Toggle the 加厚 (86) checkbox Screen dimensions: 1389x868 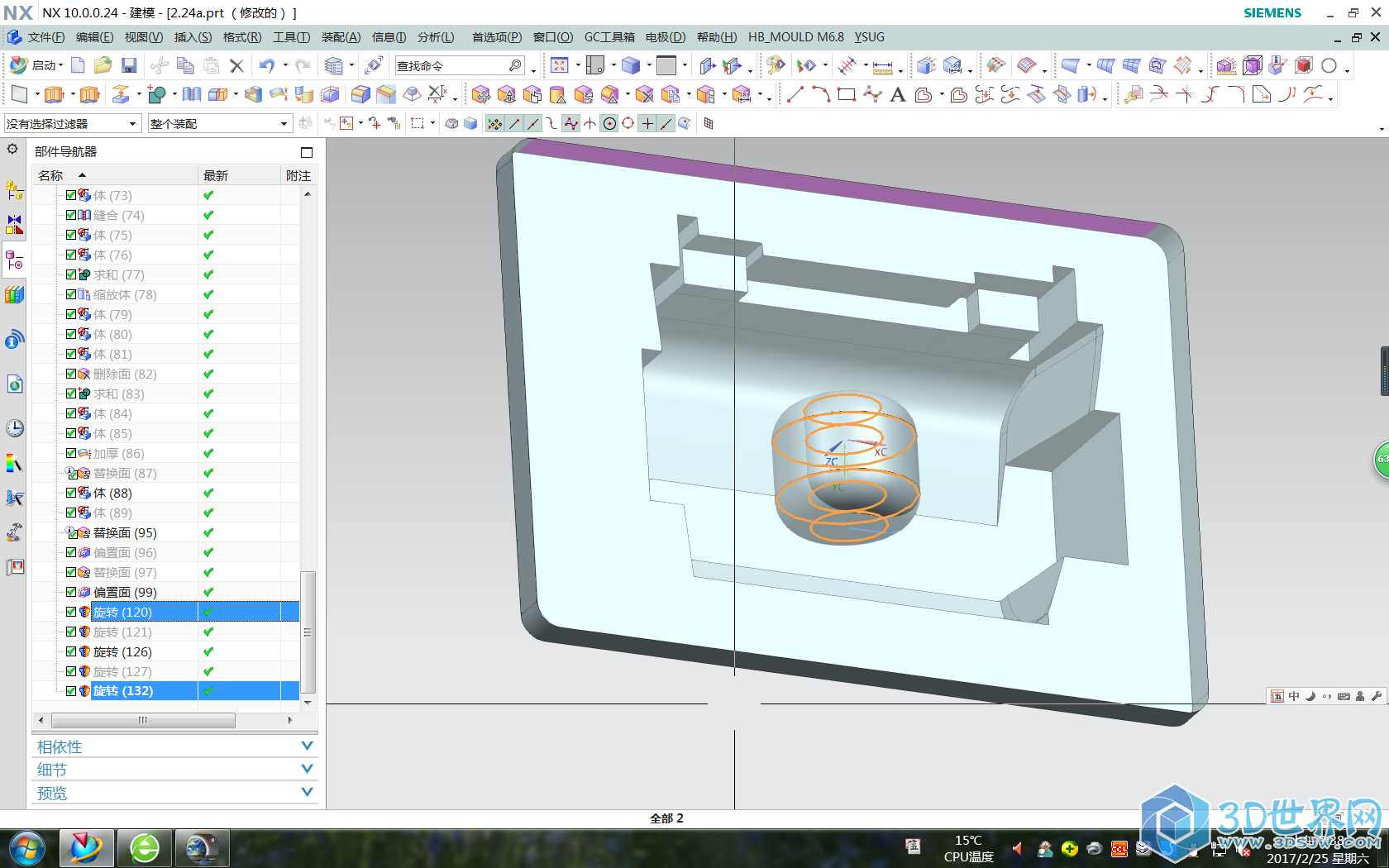point(71,453)
